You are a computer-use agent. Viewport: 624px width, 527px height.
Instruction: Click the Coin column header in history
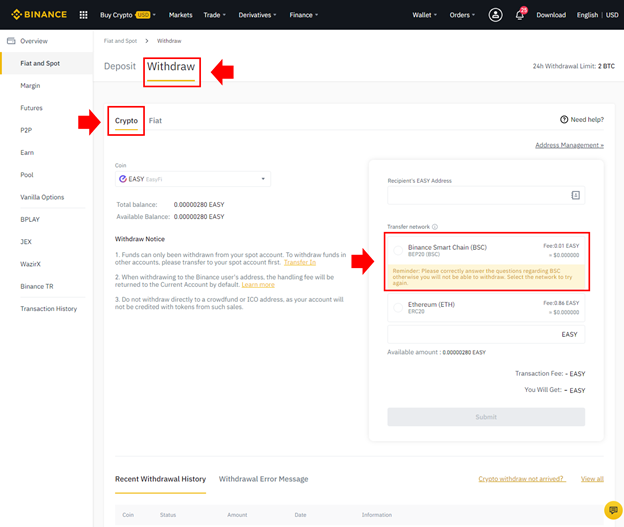pyautogui.click(x=128, y=515)
